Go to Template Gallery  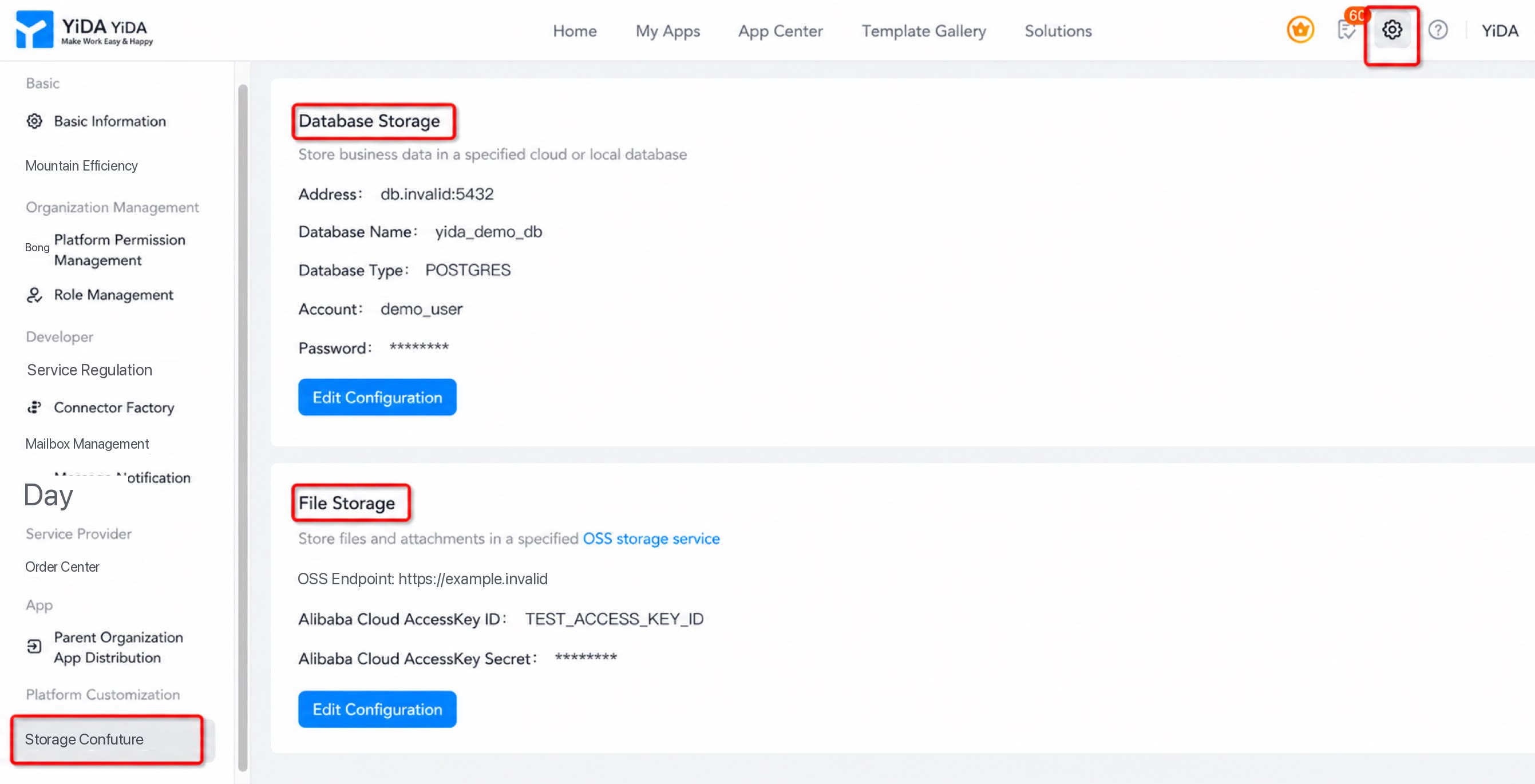click(923, 31)
